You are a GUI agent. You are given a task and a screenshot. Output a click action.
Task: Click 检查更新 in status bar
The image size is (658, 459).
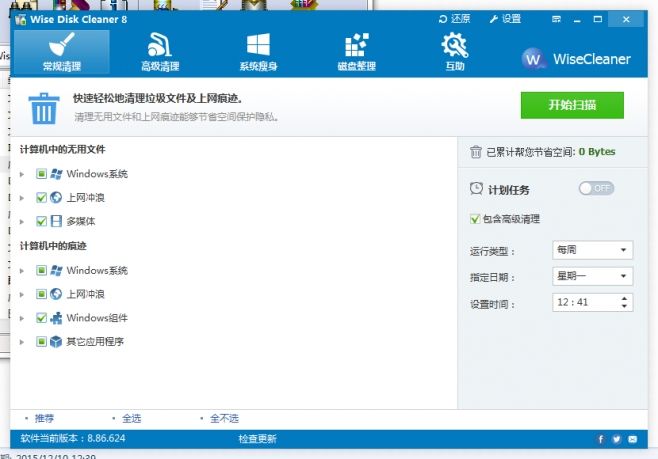(257, 439)
